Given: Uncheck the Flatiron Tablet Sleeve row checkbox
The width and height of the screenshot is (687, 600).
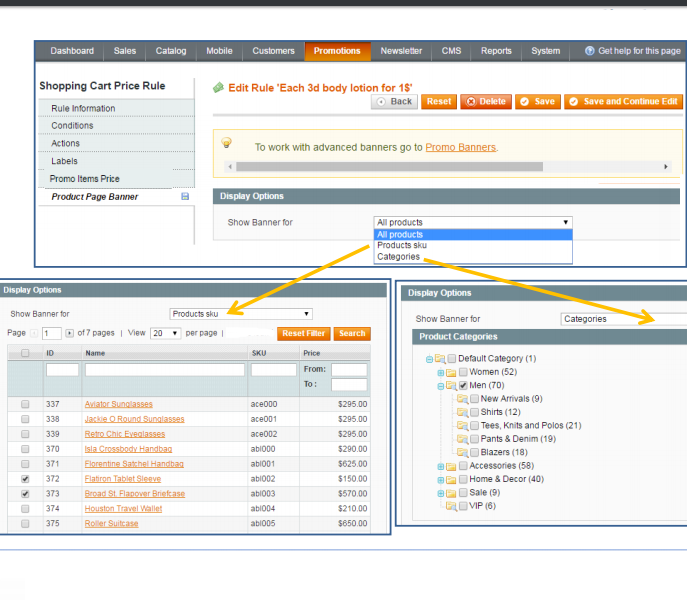Looking at the screenshot, I should point(24,479).
